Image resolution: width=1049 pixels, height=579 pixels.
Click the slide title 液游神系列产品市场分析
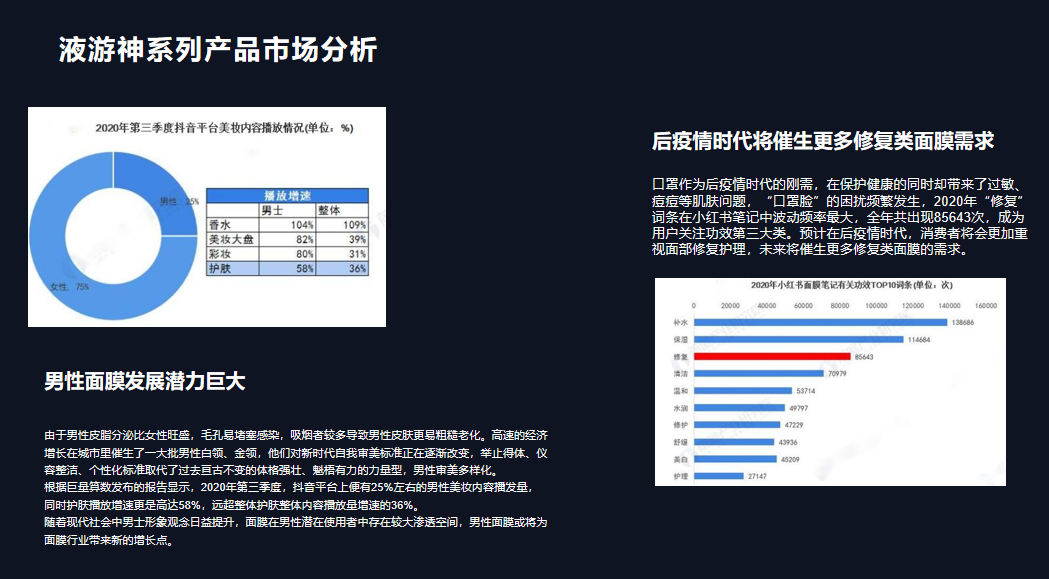pos(217,50)
